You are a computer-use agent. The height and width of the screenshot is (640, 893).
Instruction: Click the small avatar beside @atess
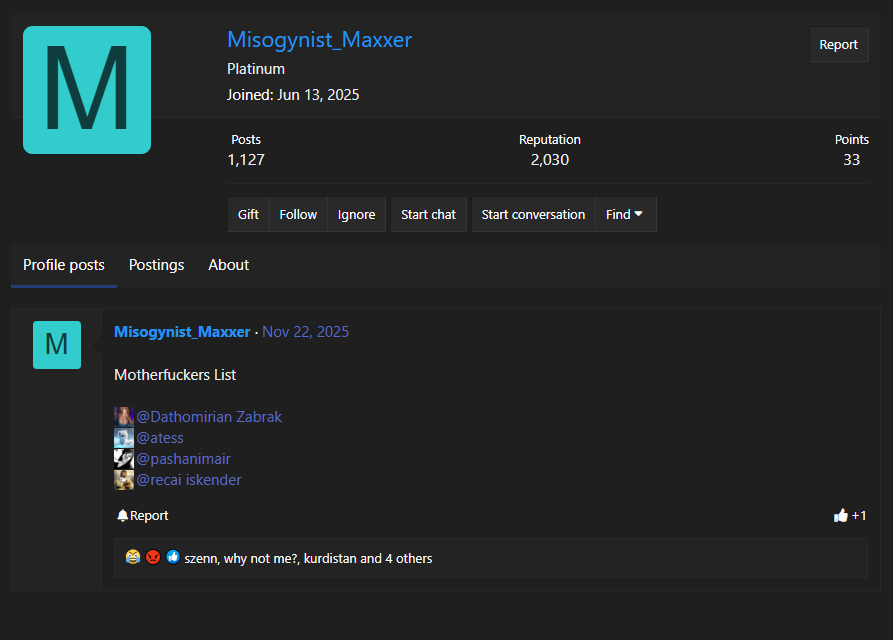click(x=124, y=438)
